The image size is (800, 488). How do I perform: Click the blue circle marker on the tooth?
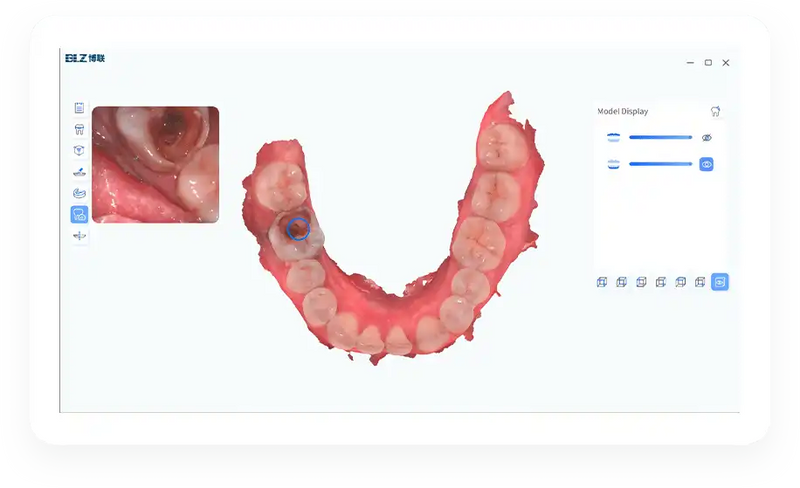[298, 229]
